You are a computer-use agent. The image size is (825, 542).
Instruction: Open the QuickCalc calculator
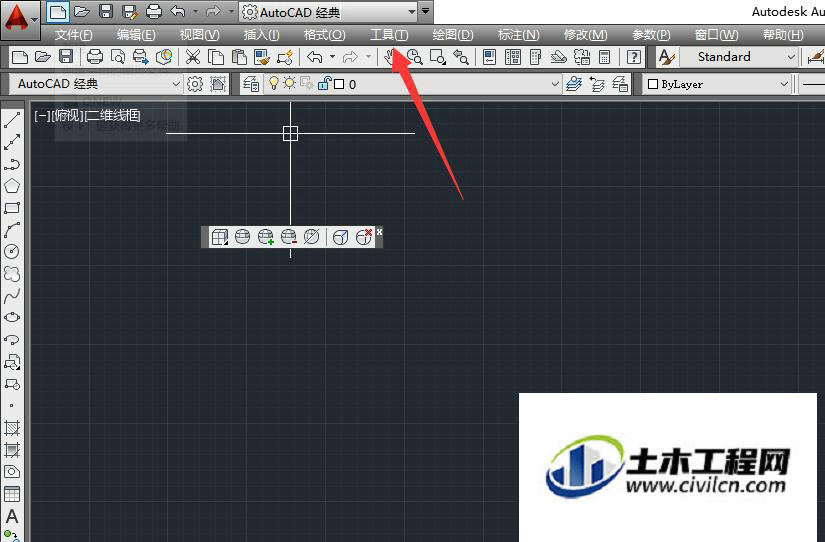(605, 57)
